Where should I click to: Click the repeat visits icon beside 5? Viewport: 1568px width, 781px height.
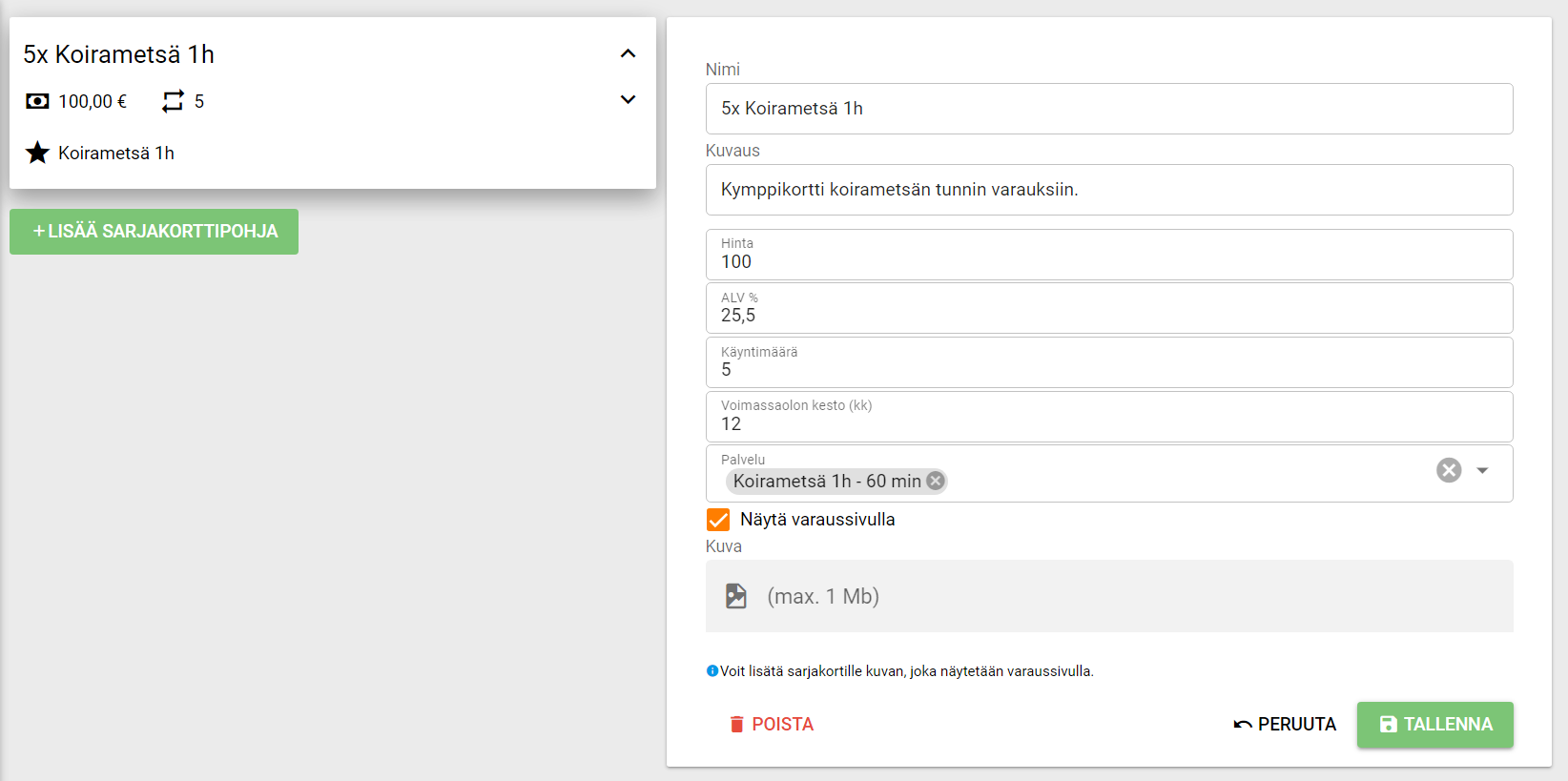point(173,101)
